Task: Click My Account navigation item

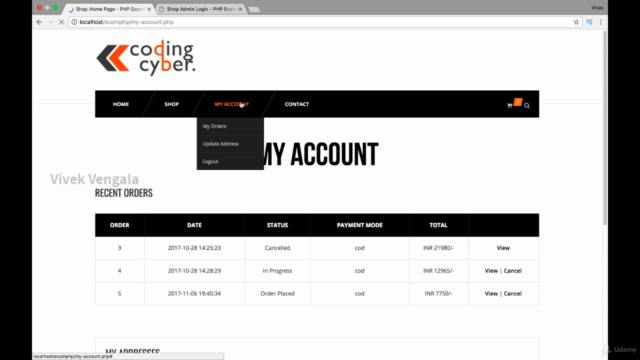Action: [x=231, y=104]
